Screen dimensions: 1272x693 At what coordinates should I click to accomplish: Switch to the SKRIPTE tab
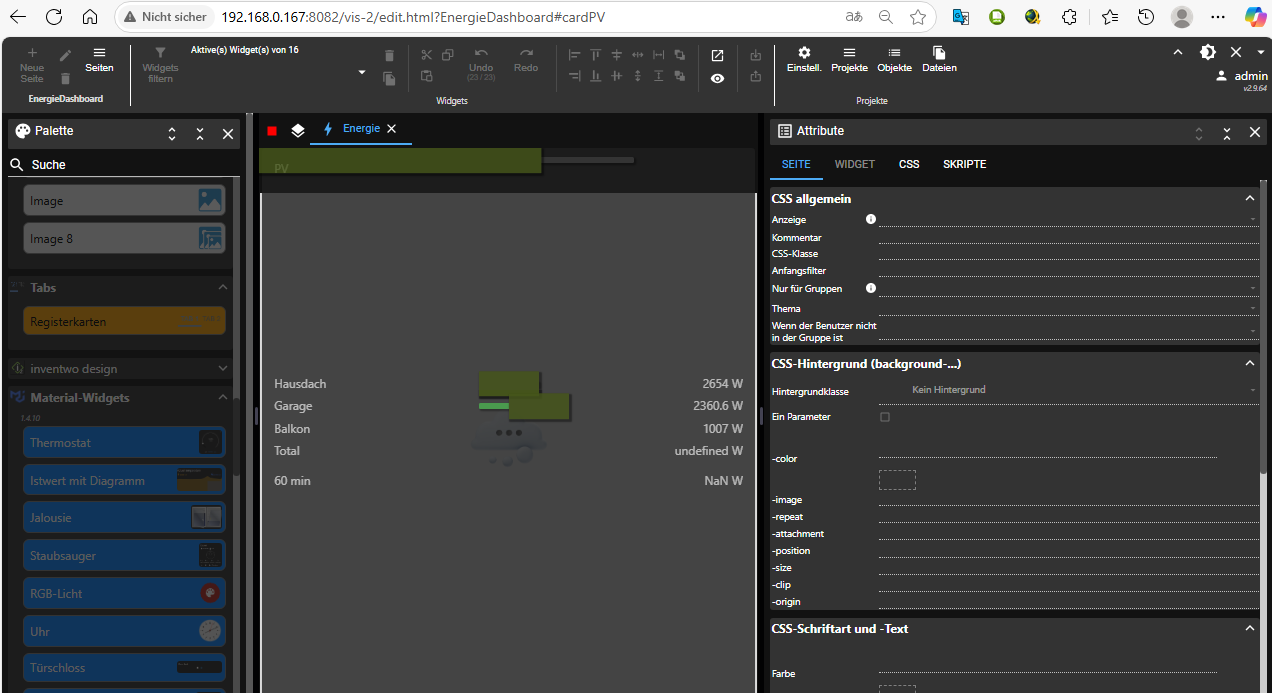[964, 164]
